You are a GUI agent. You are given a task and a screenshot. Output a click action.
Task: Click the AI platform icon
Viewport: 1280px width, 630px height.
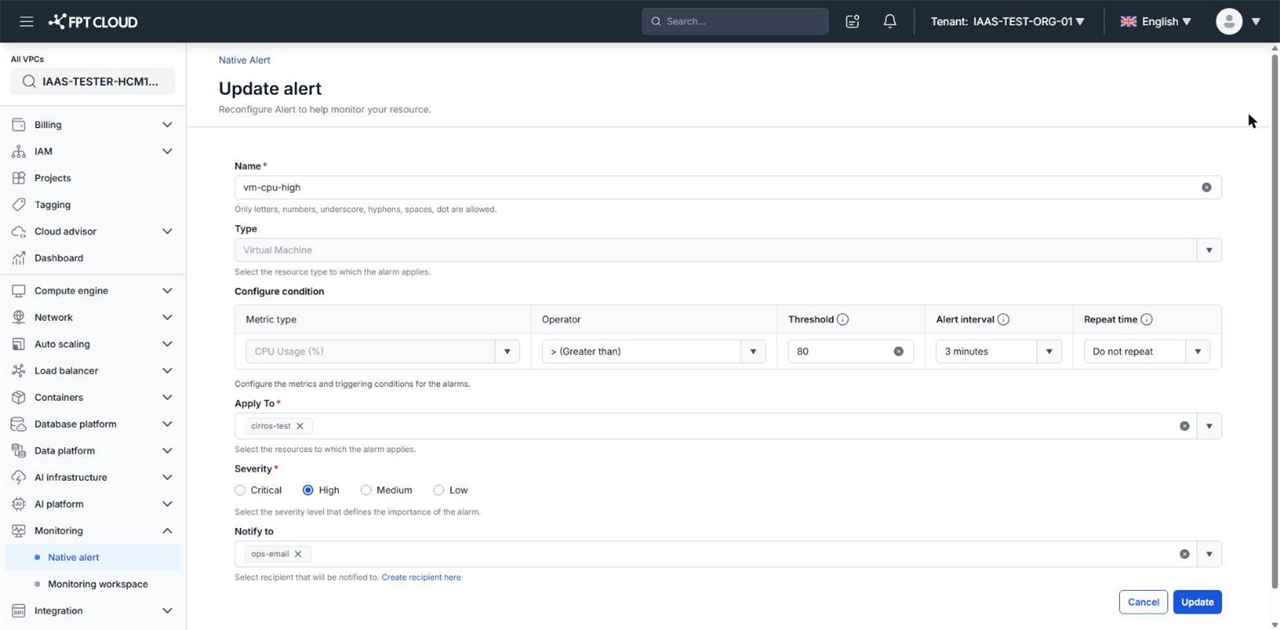[x=18, y=504]
